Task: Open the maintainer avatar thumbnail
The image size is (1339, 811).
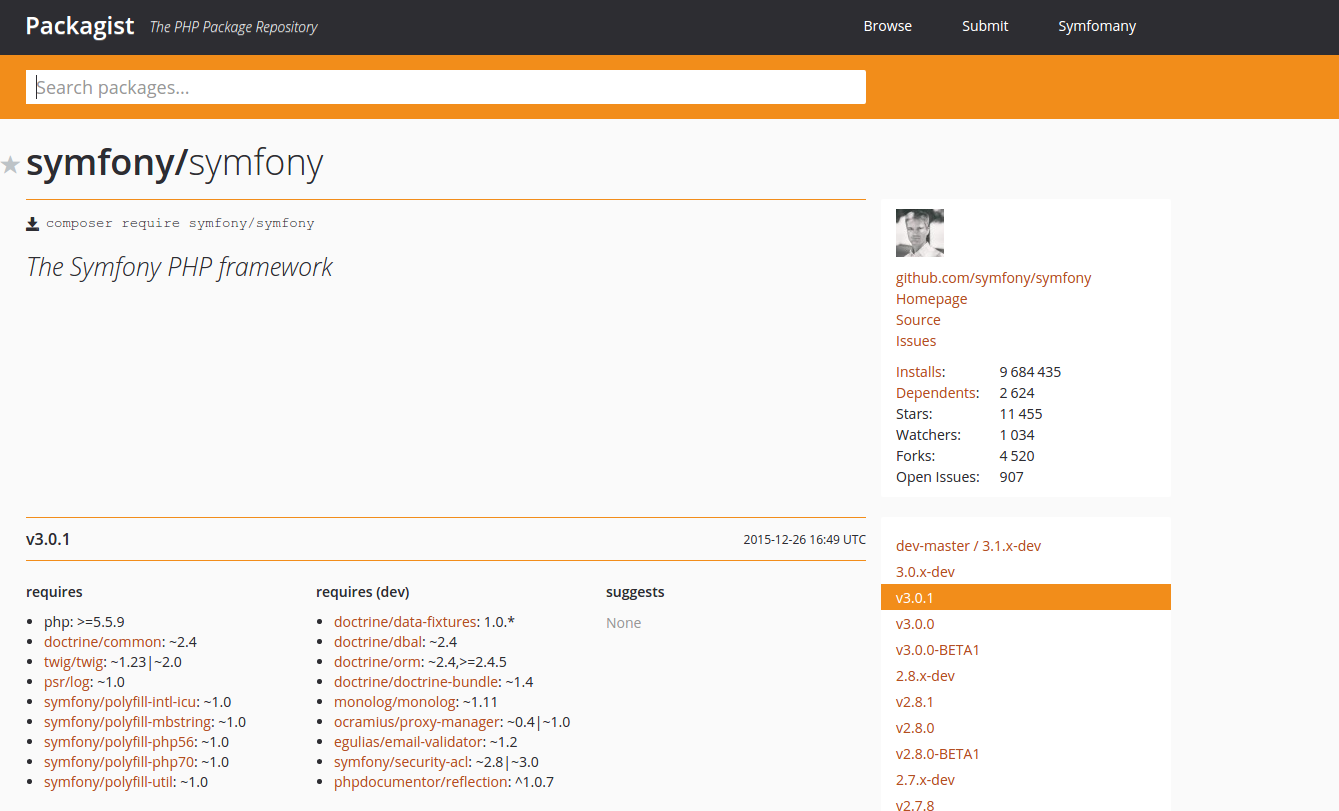Action: pyautogui.click(x=920, y=233)
